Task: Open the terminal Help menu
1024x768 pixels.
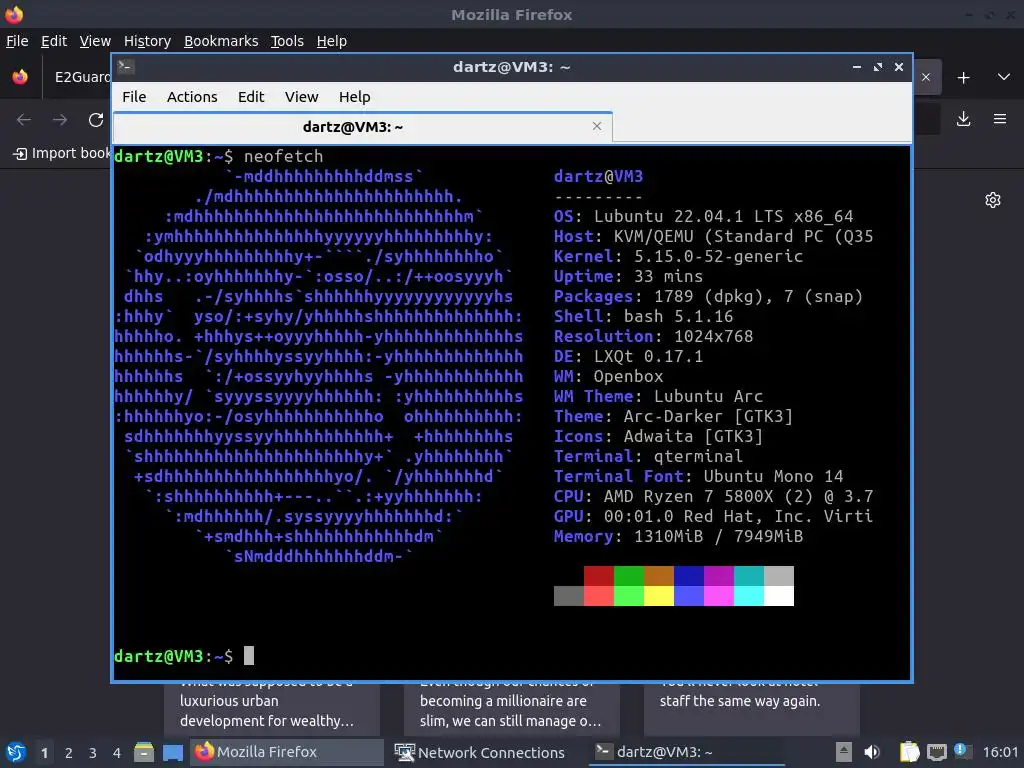Action: (x=355, y=97)
